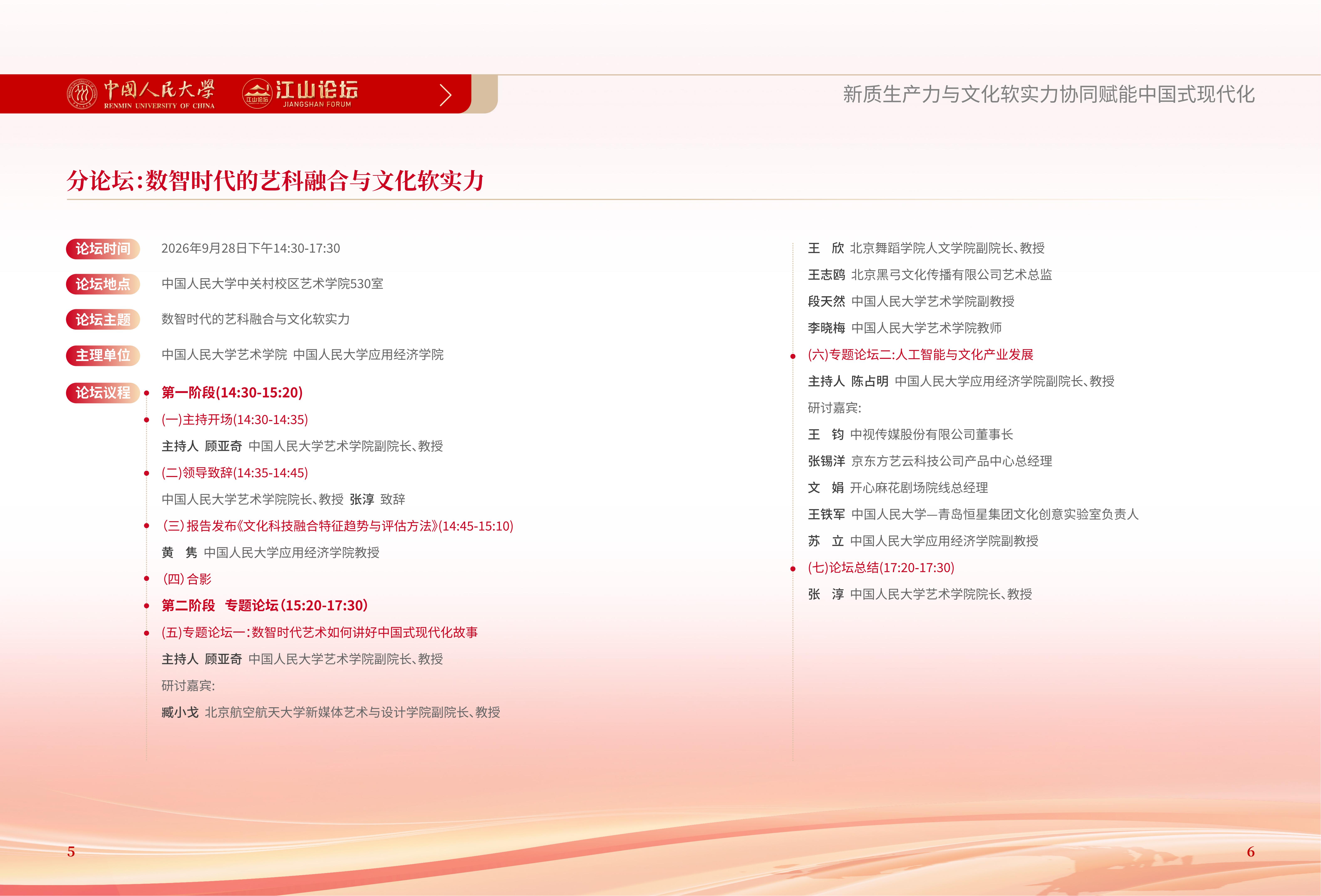Click the bullet beside (七)论坛总结(17:20-17:30)
1321x896 pixels.
tap(793, 569)
